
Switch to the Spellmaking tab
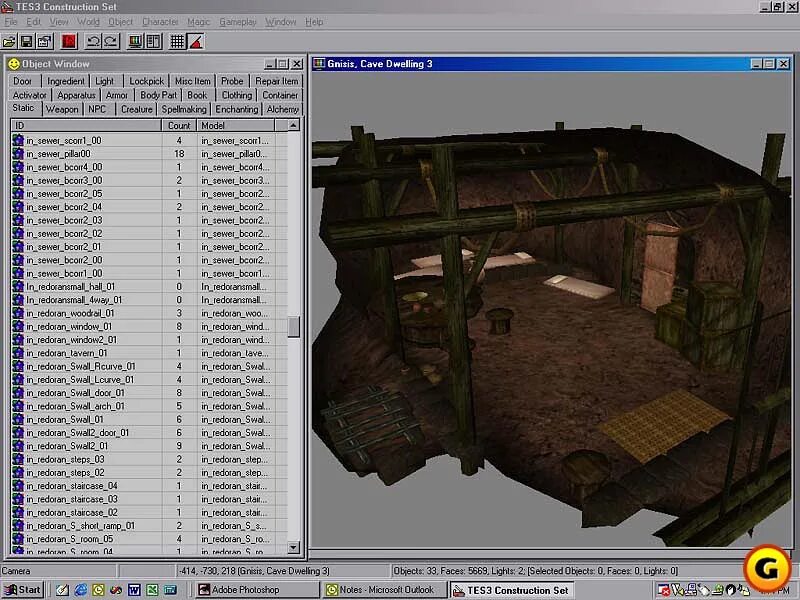coord(184,109)
